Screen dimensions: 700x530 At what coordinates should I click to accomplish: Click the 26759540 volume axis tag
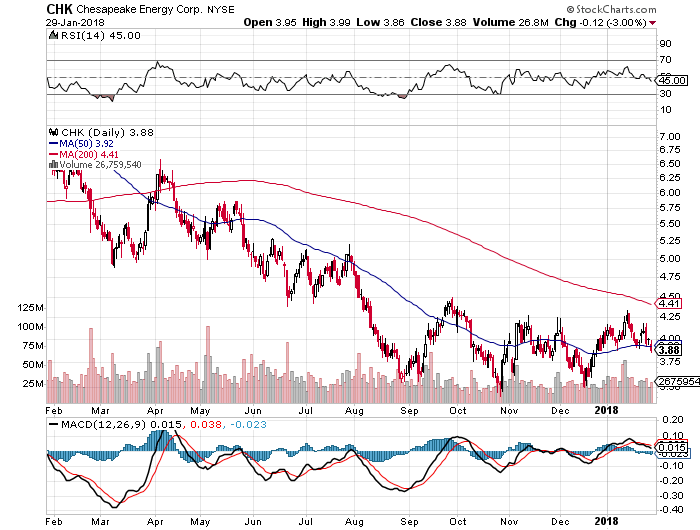[677, 382]
